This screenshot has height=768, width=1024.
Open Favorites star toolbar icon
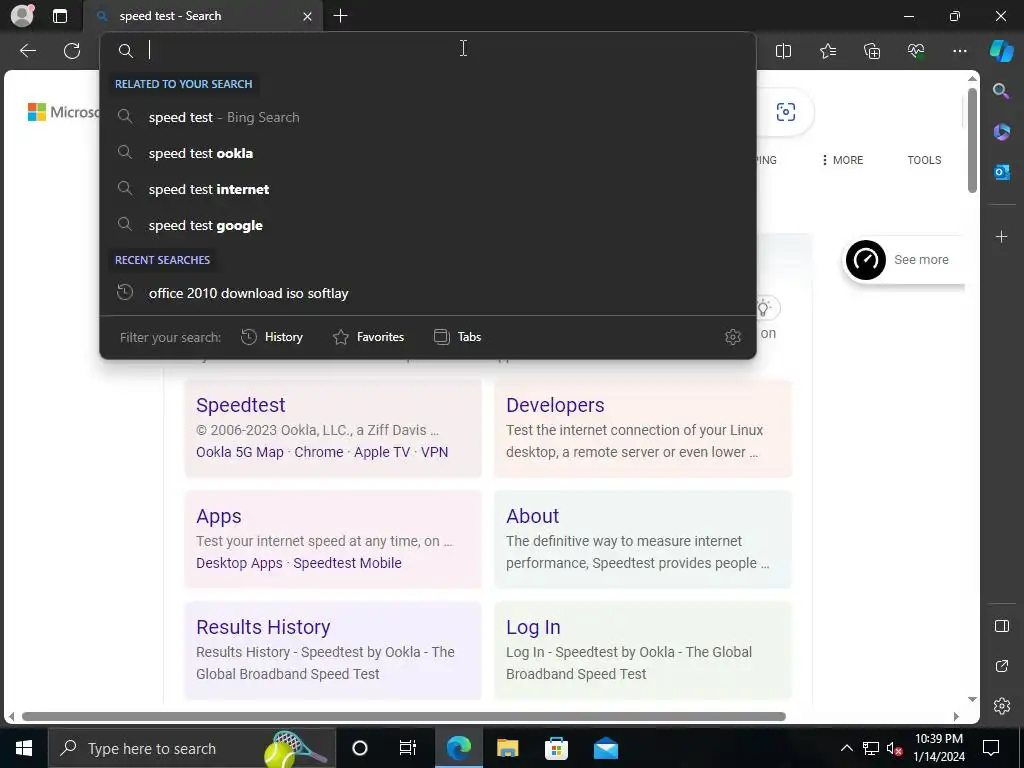pos(827,51)
